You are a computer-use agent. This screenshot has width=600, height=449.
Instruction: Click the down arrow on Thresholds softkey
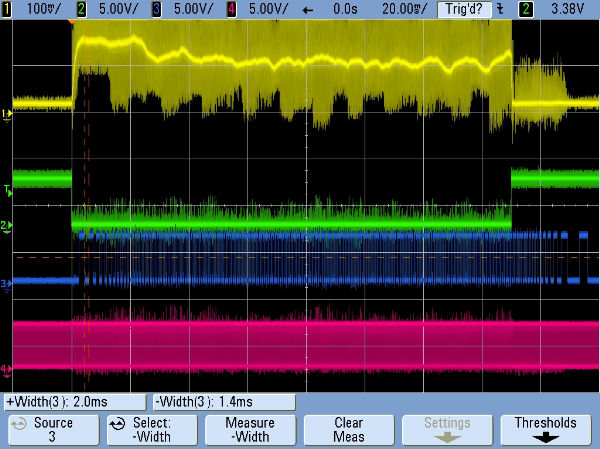pos(545,438)
